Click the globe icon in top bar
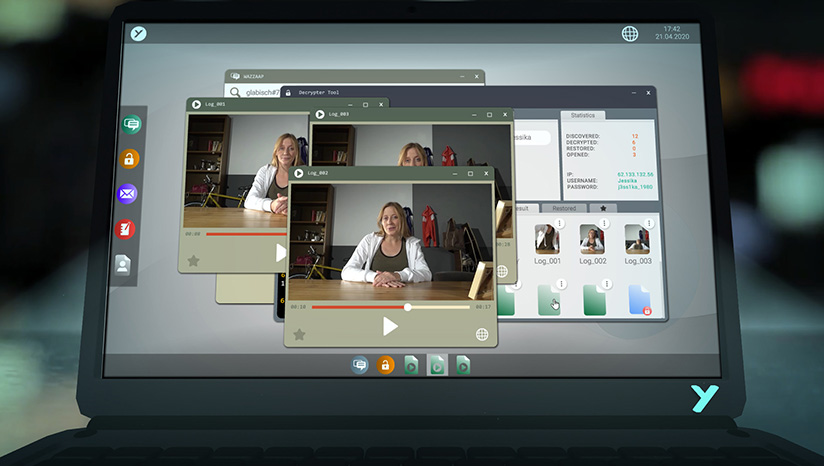Viewport: 824px width, 466px height. tap(630, 34)
